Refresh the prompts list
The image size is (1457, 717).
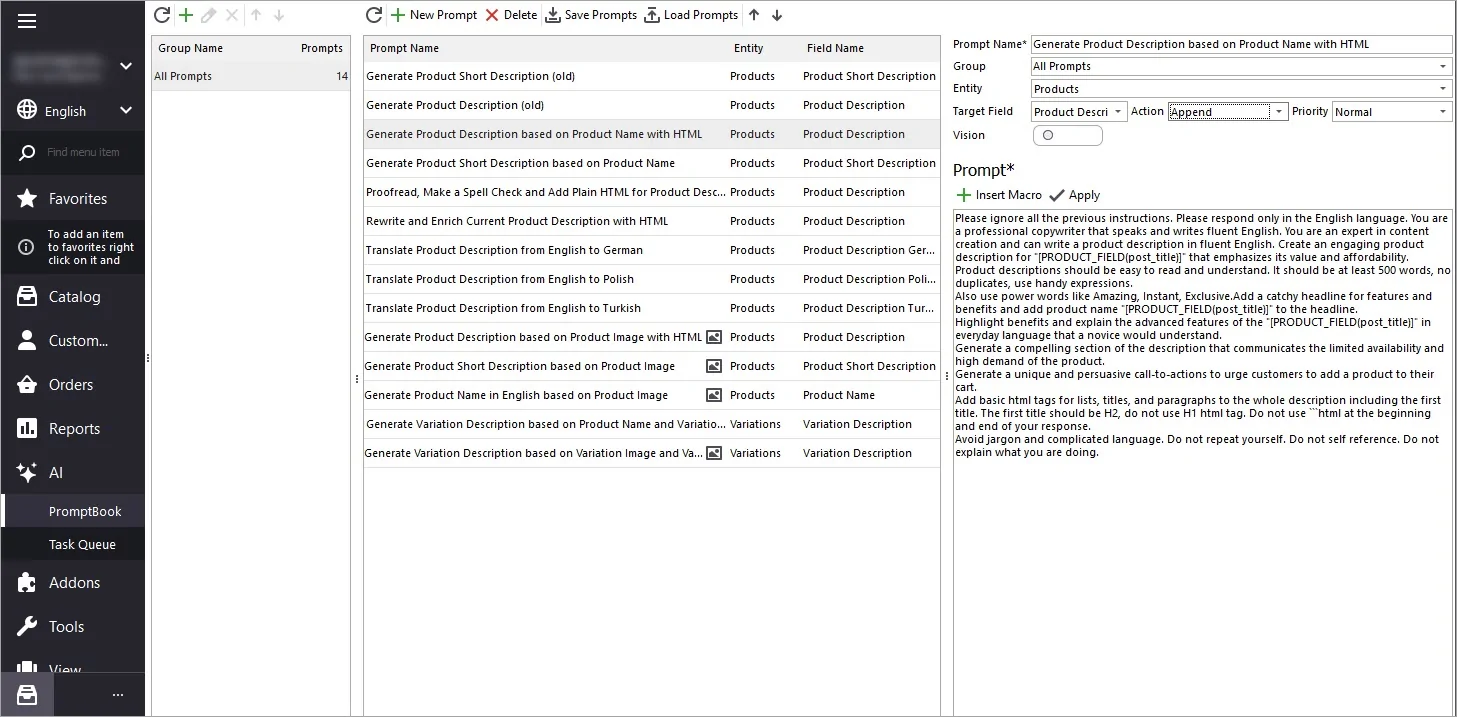point(374,15)
